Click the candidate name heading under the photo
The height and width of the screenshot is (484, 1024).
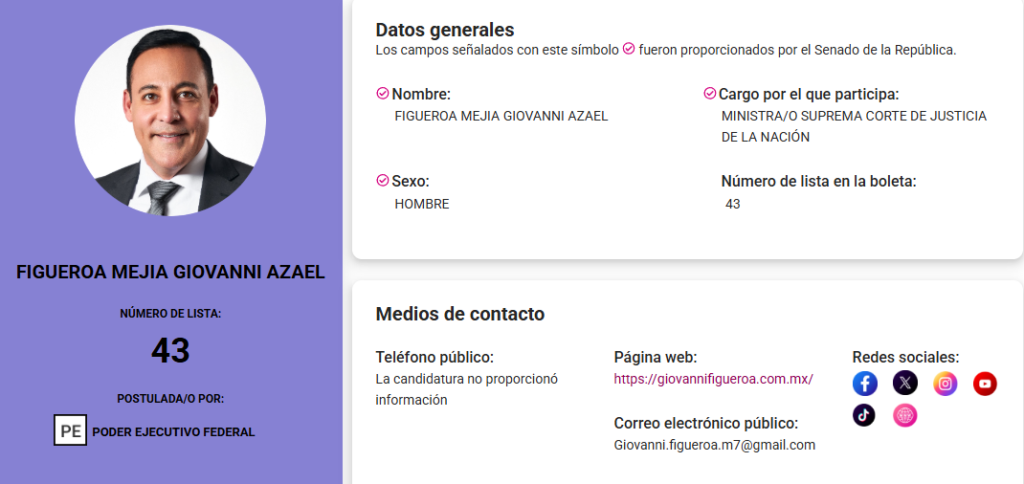point(170,272)
